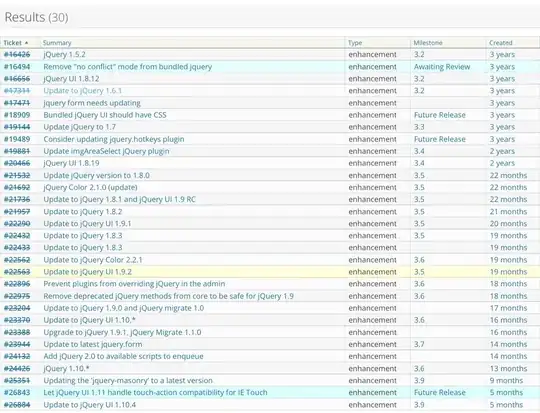
Task: Sort by the Milestone column header
Action: point(428,43)
